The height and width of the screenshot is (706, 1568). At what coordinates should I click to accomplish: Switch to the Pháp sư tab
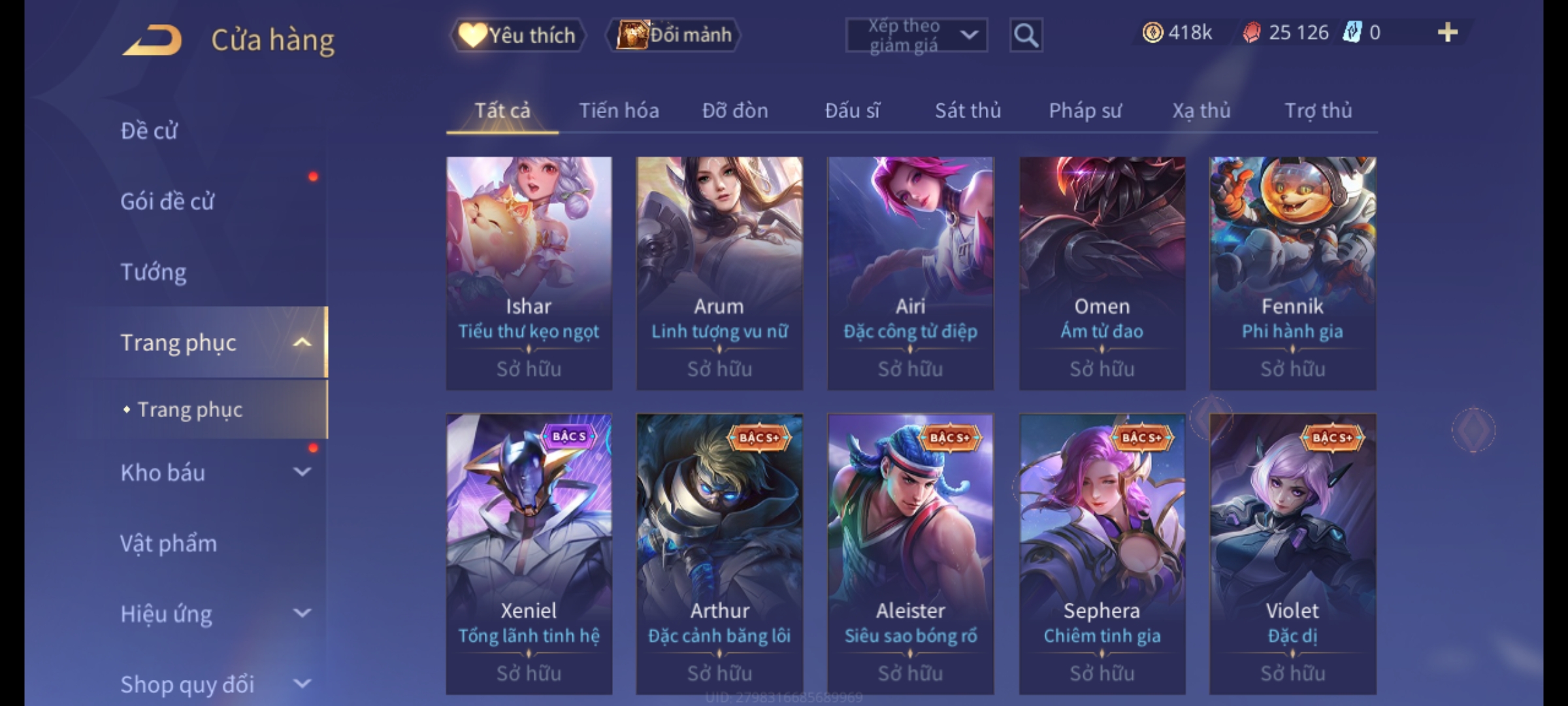pos(1085,110)
